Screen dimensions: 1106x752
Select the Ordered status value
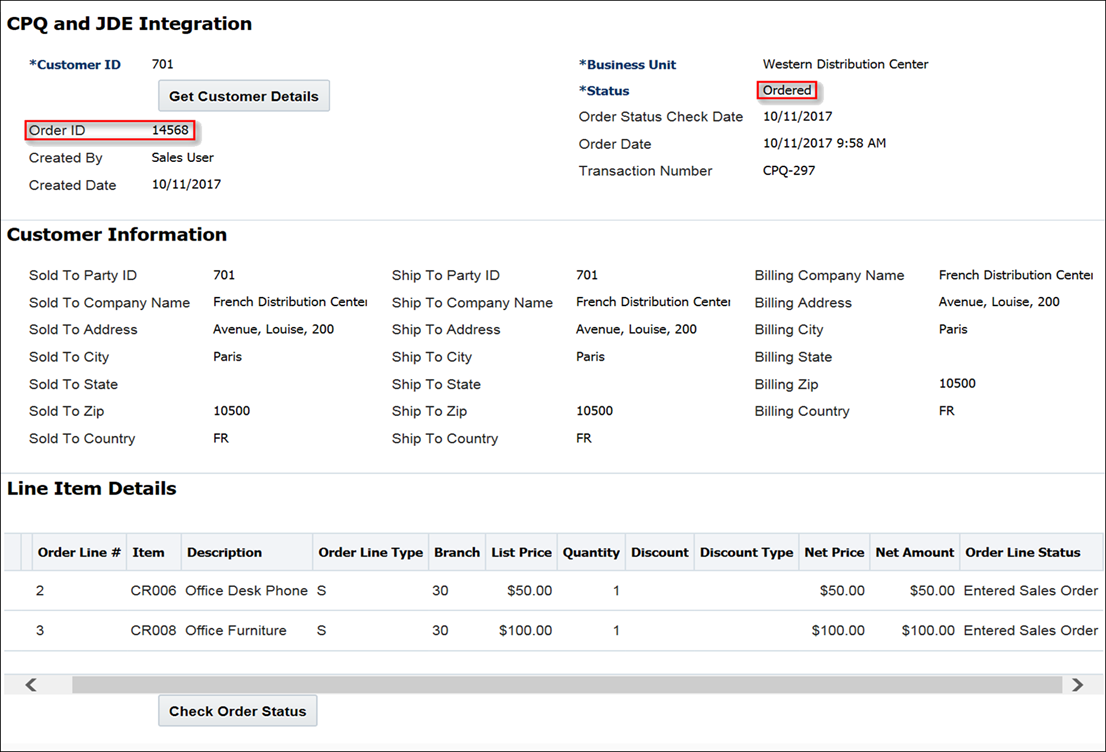click(x=787, y=89)
